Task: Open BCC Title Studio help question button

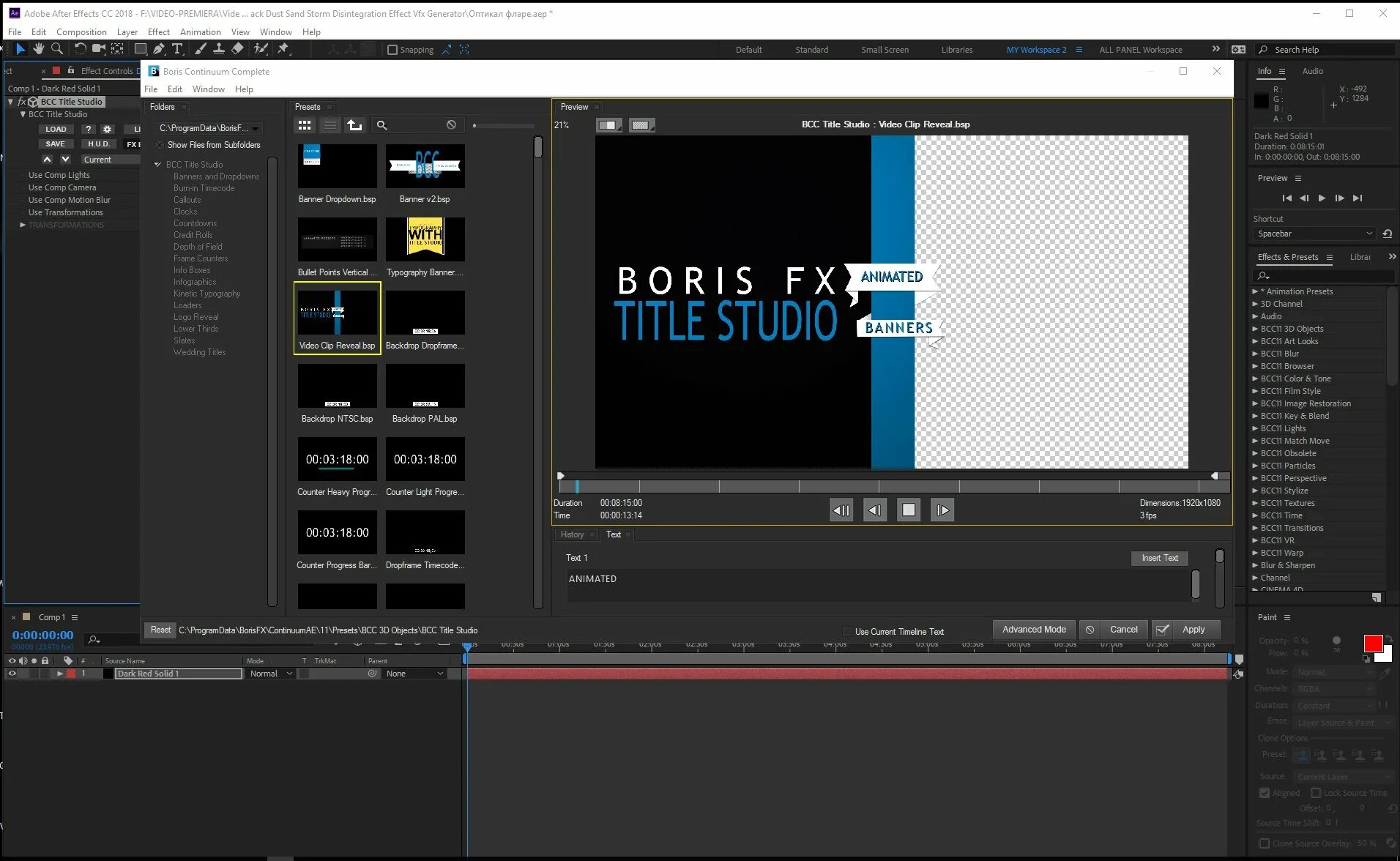Action: [x=88, y=129]
